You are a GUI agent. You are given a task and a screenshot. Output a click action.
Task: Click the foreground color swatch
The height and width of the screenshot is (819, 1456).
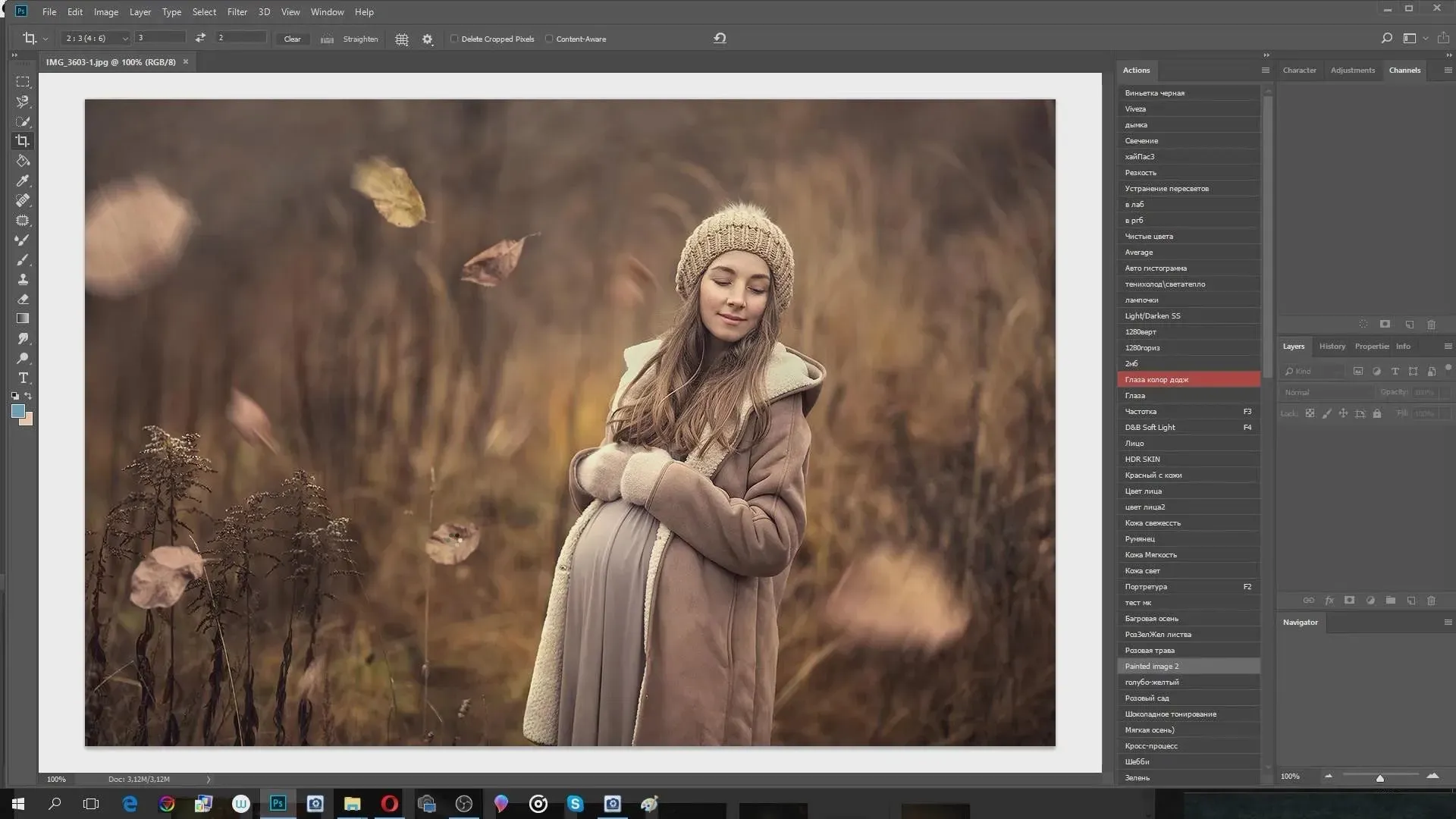pos(17,411)
